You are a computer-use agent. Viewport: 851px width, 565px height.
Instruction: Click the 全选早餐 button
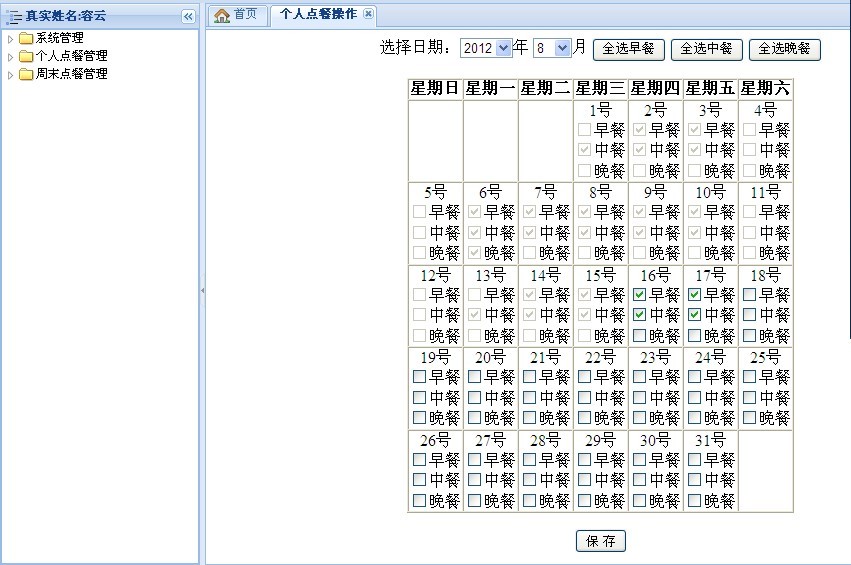point(628,49)
